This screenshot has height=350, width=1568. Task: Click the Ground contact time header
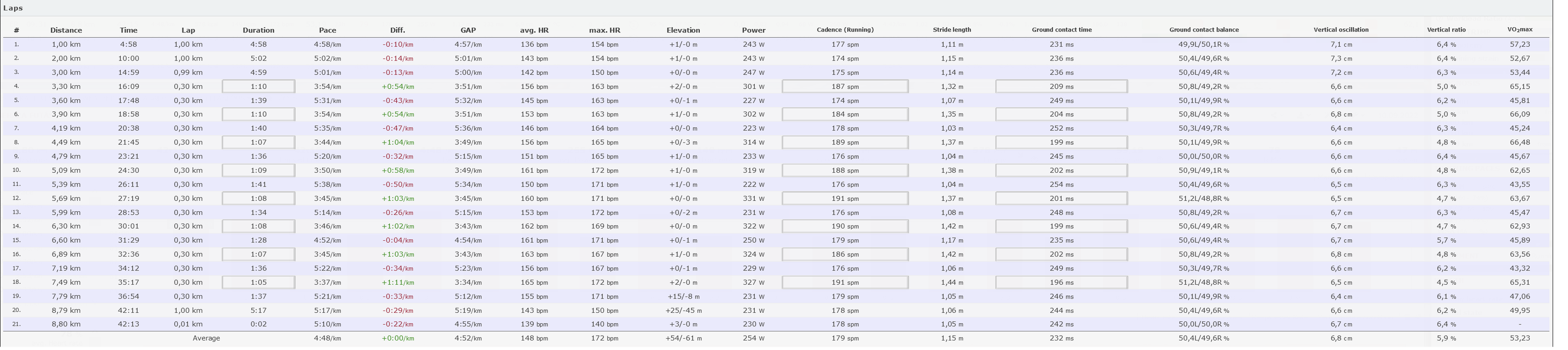pyautogui.click(x=1062, y=30)
